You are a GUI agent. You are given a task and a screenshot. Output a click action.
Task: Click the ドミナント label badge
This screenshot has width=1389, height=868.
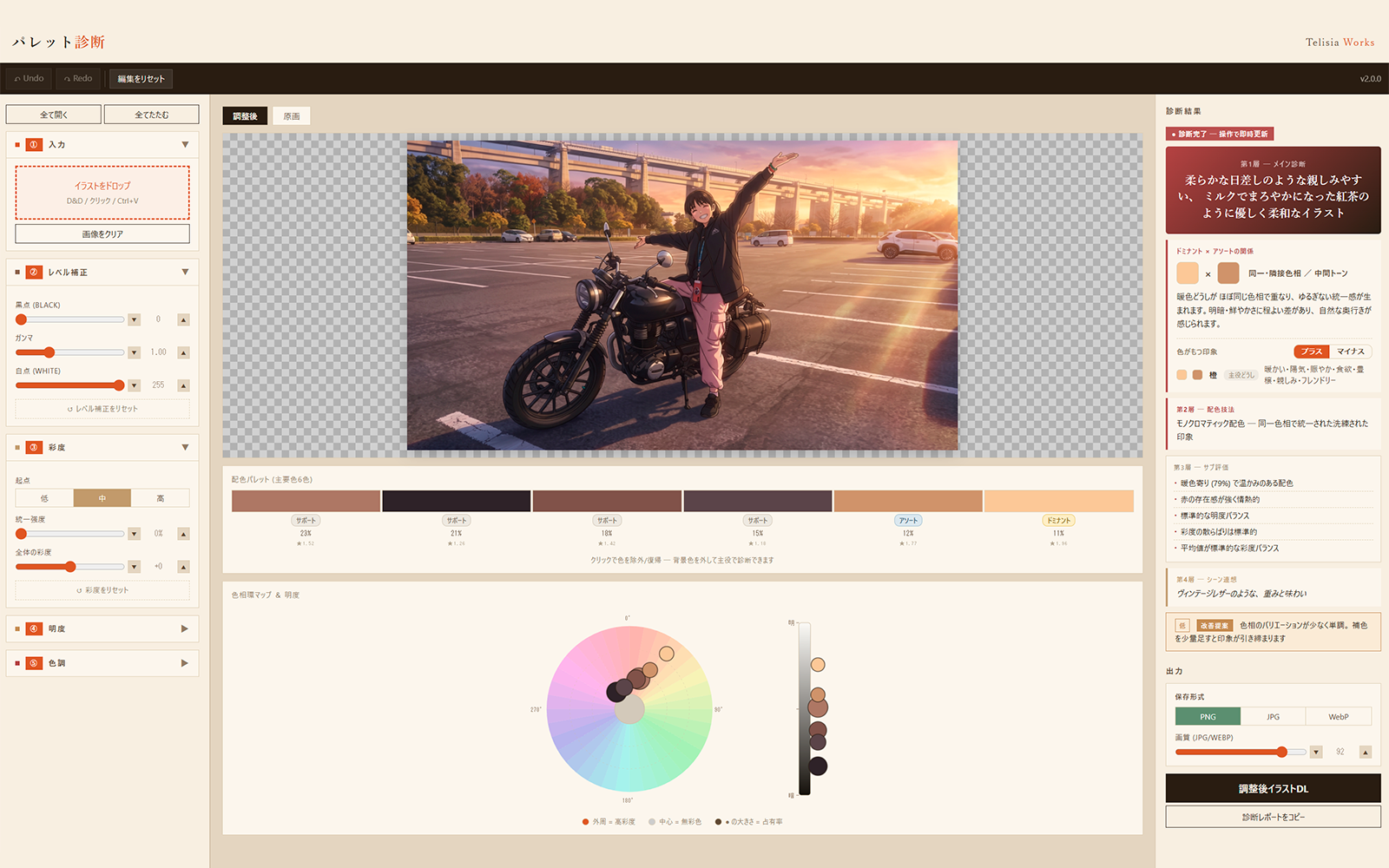click(1059, 521)
